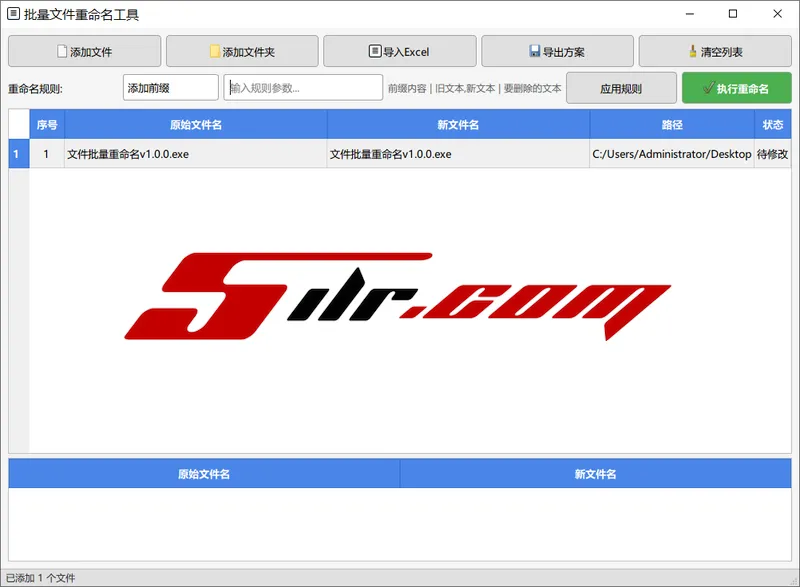Select the 新文件名 header in the file list

[x=458, y=125]
